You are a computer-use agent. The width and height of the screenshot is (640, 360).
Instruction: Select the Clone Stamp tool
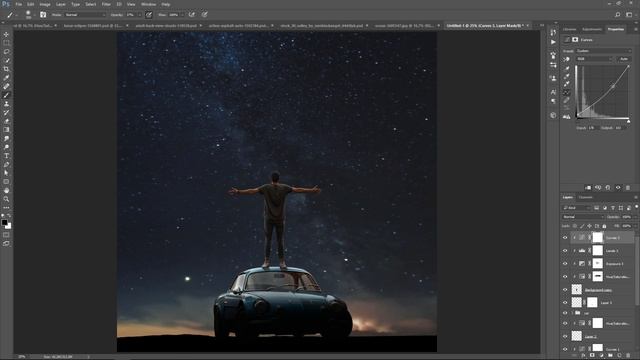pyautogui.click(x=6, y=104)
